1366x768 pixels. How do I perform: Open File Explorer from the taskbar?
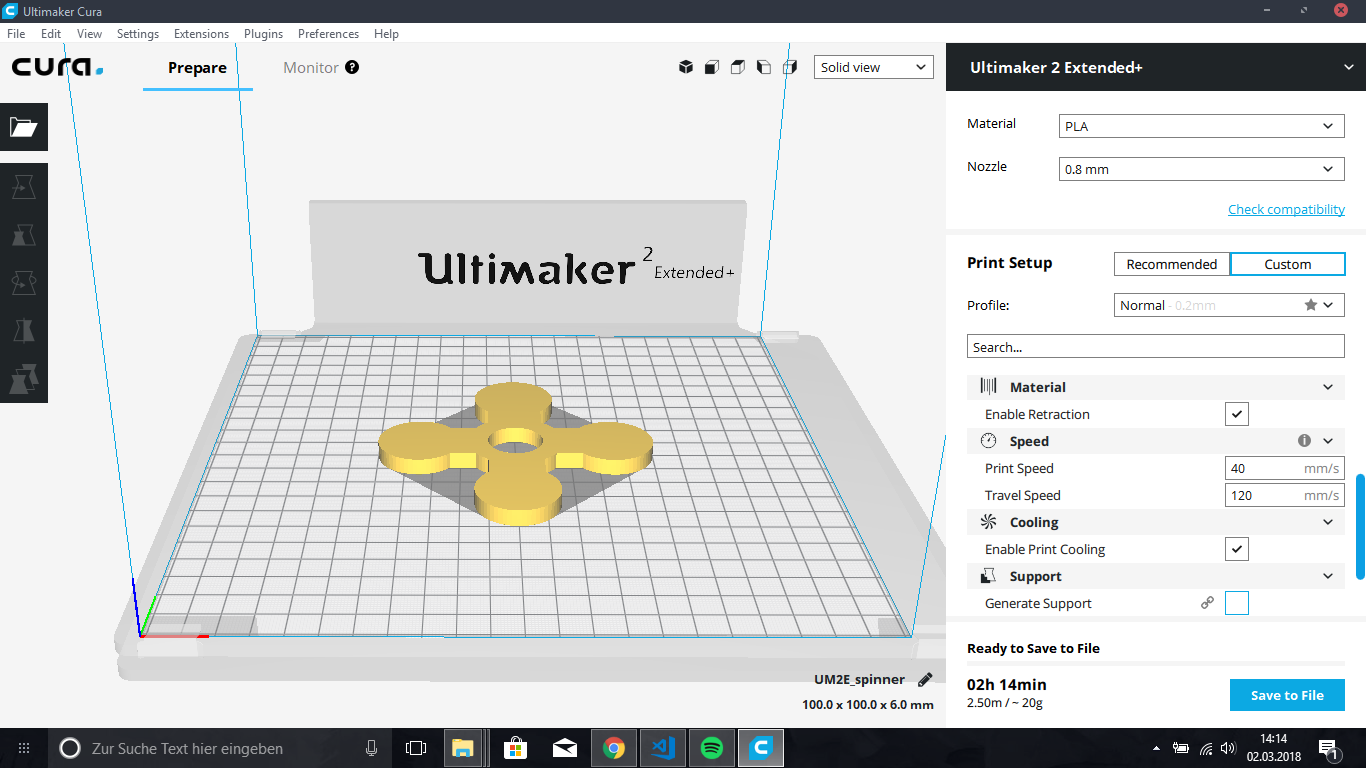pos(462,748)
